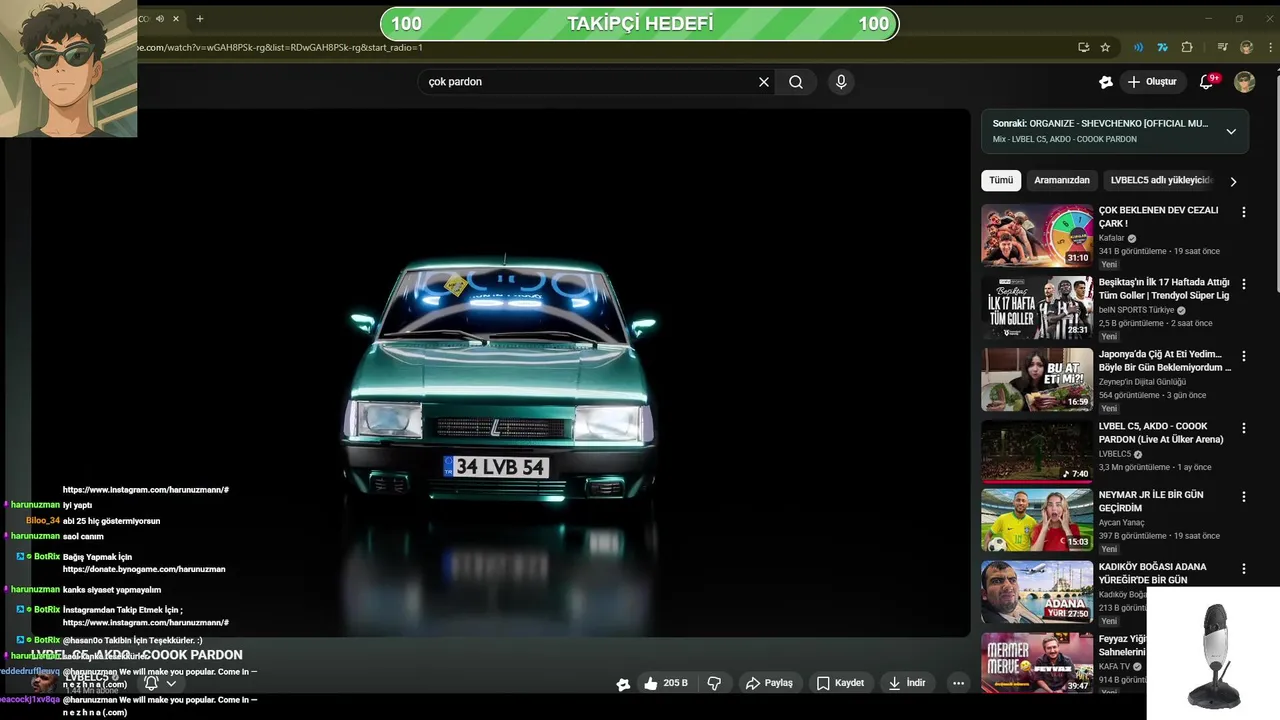This screenshot has width=1280, height=720.
Task: Click the blue sound waves extension icon
Action: coord(1138,47)
